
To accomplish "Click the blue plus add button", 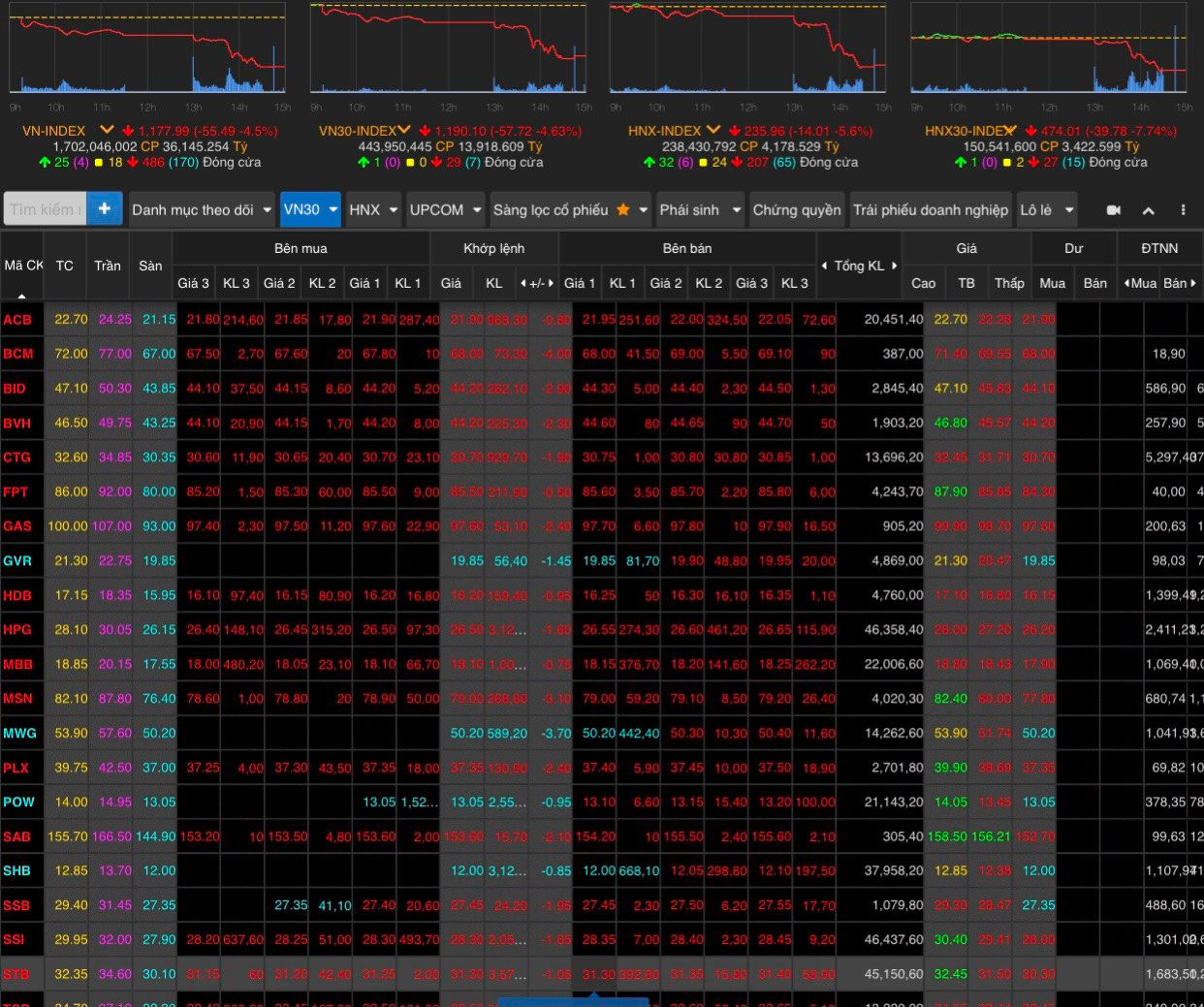I will [105, 209].
